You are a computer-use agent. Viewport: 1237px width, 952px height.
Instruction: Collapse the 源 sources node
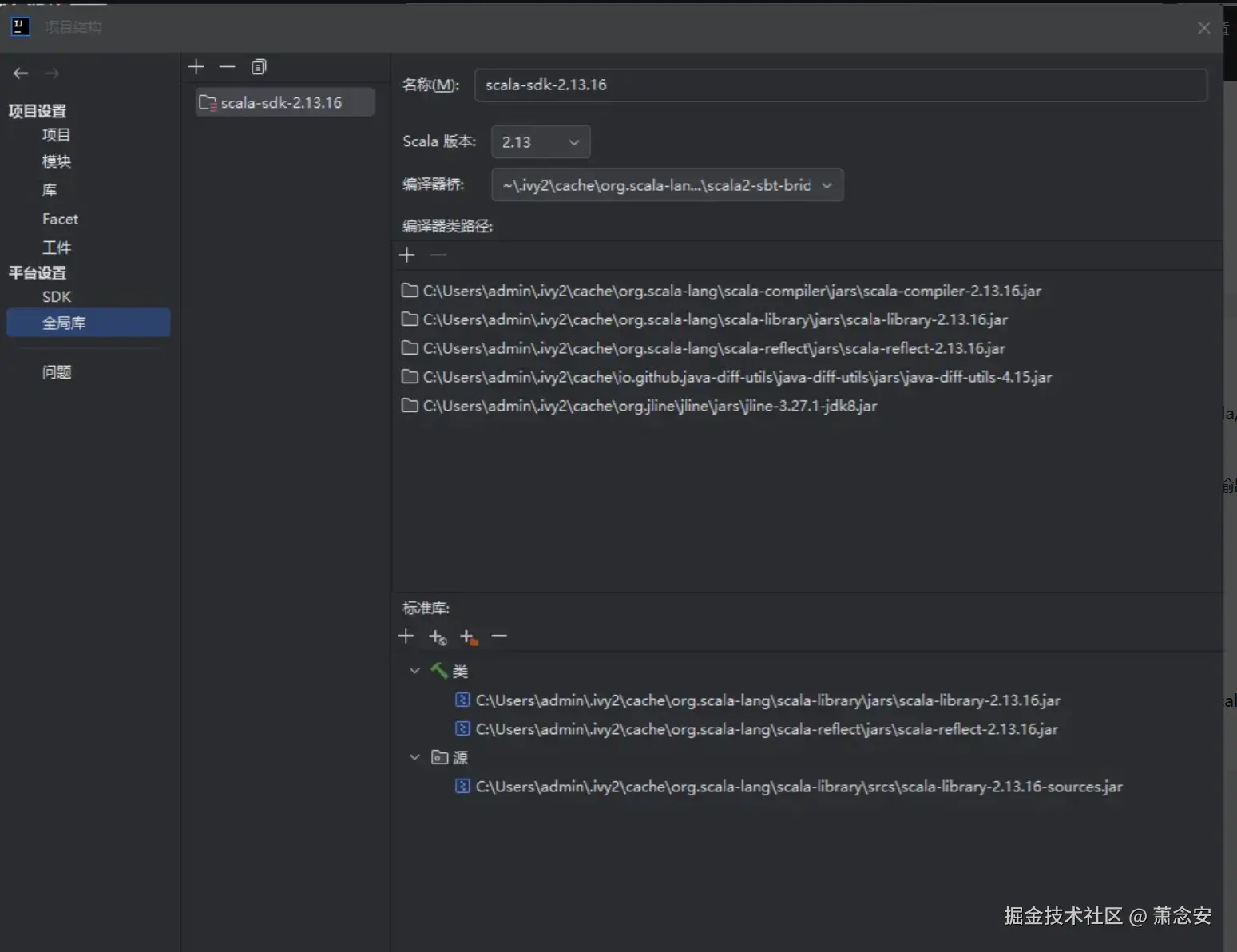(414, 757)
